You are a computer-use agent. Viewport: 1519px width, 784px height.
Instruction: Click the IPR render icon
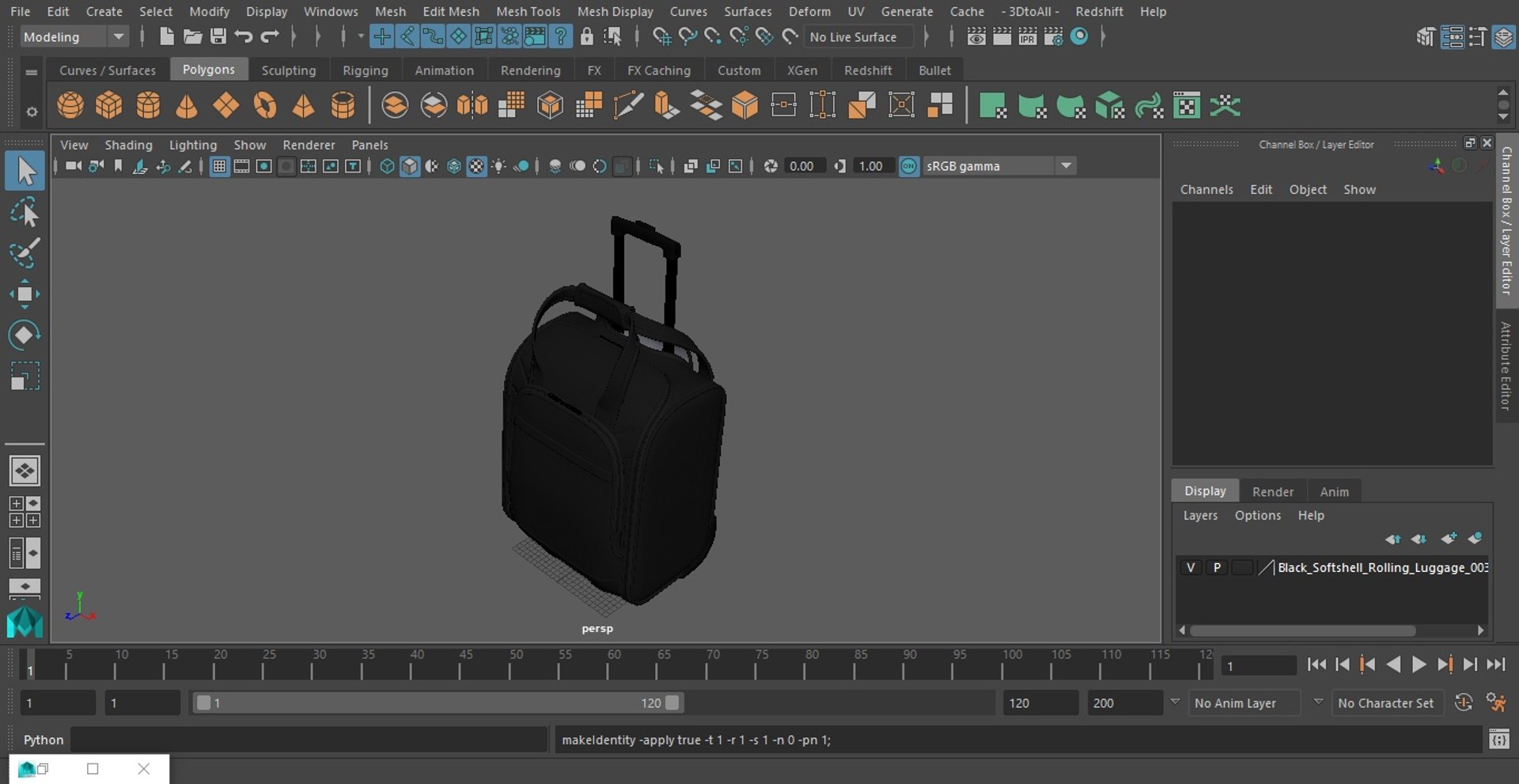click(1028, 36)
